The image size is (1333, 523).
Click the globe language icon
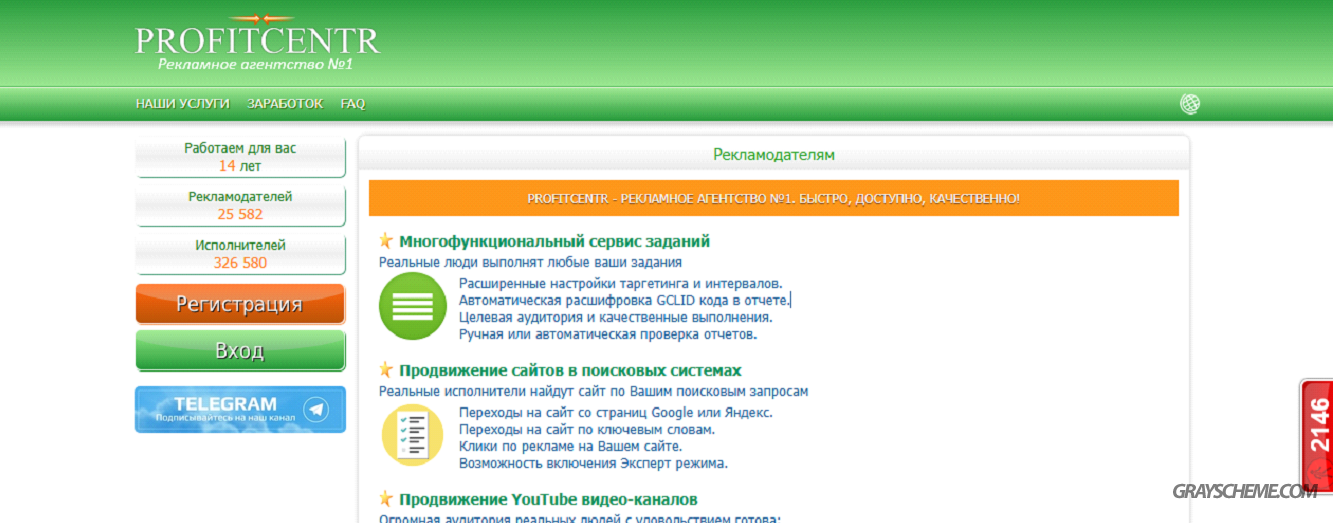coord(1190,104)
